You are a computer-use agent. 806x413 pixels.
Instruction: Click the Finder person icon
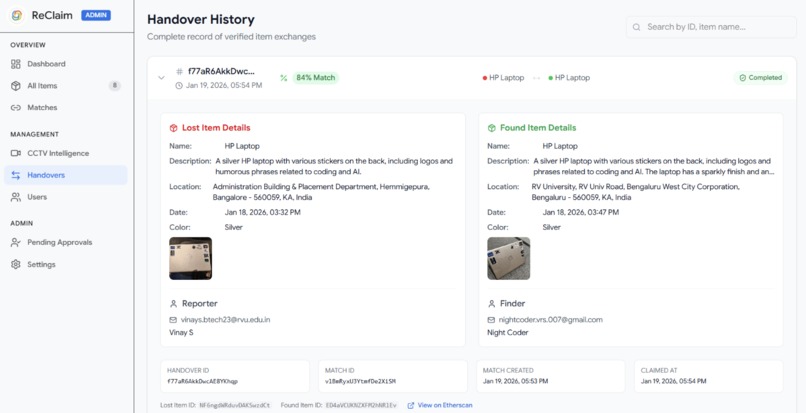[491, 304]
